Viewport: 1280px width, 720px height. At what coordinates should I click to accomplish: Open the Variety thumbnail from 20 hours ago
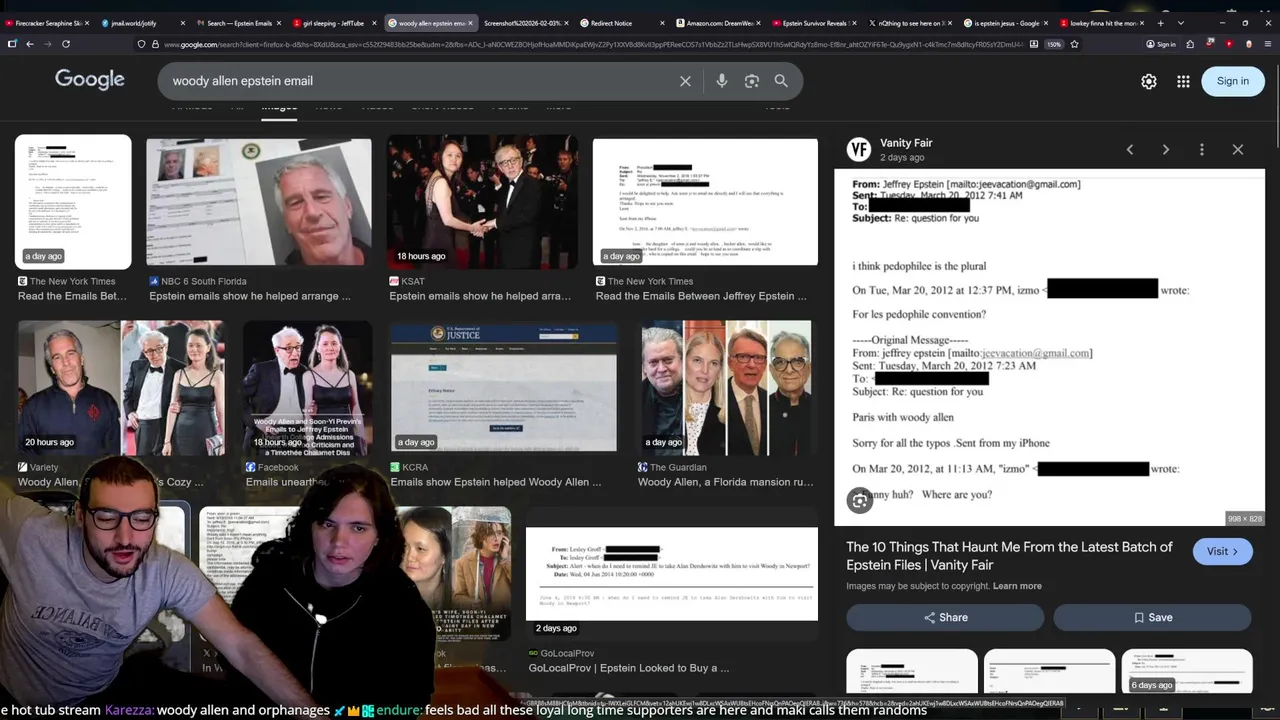[121, 388]
